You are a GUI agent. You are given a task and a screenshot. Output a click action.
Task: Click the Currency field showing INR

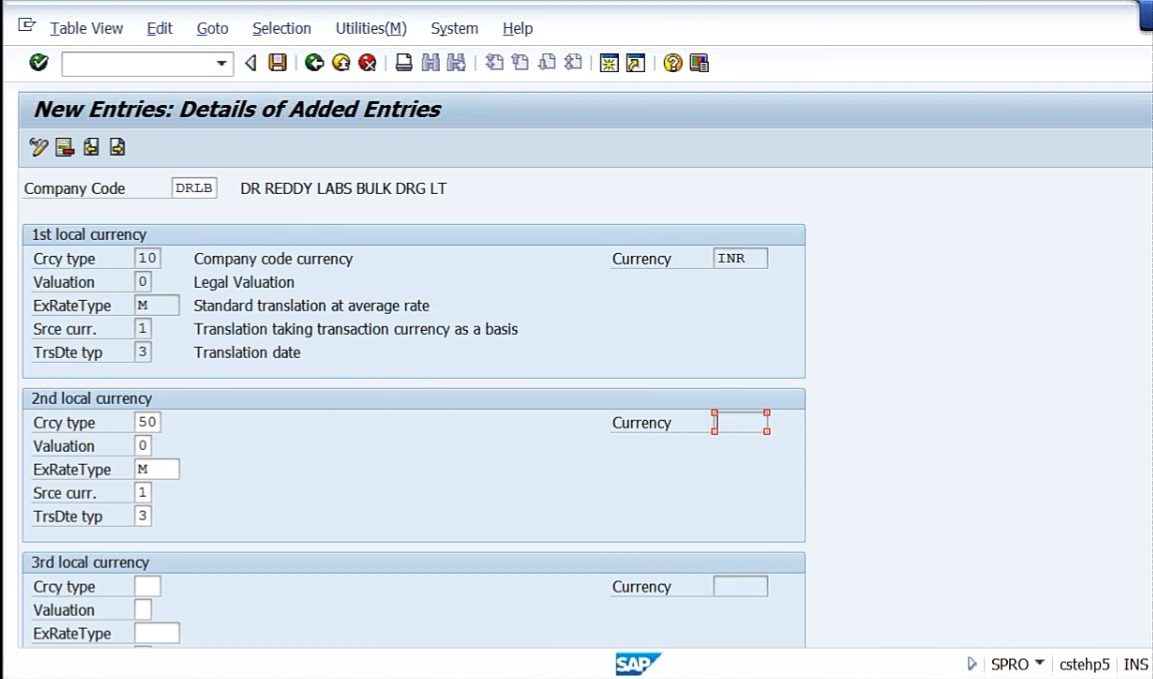pos(740,258)
